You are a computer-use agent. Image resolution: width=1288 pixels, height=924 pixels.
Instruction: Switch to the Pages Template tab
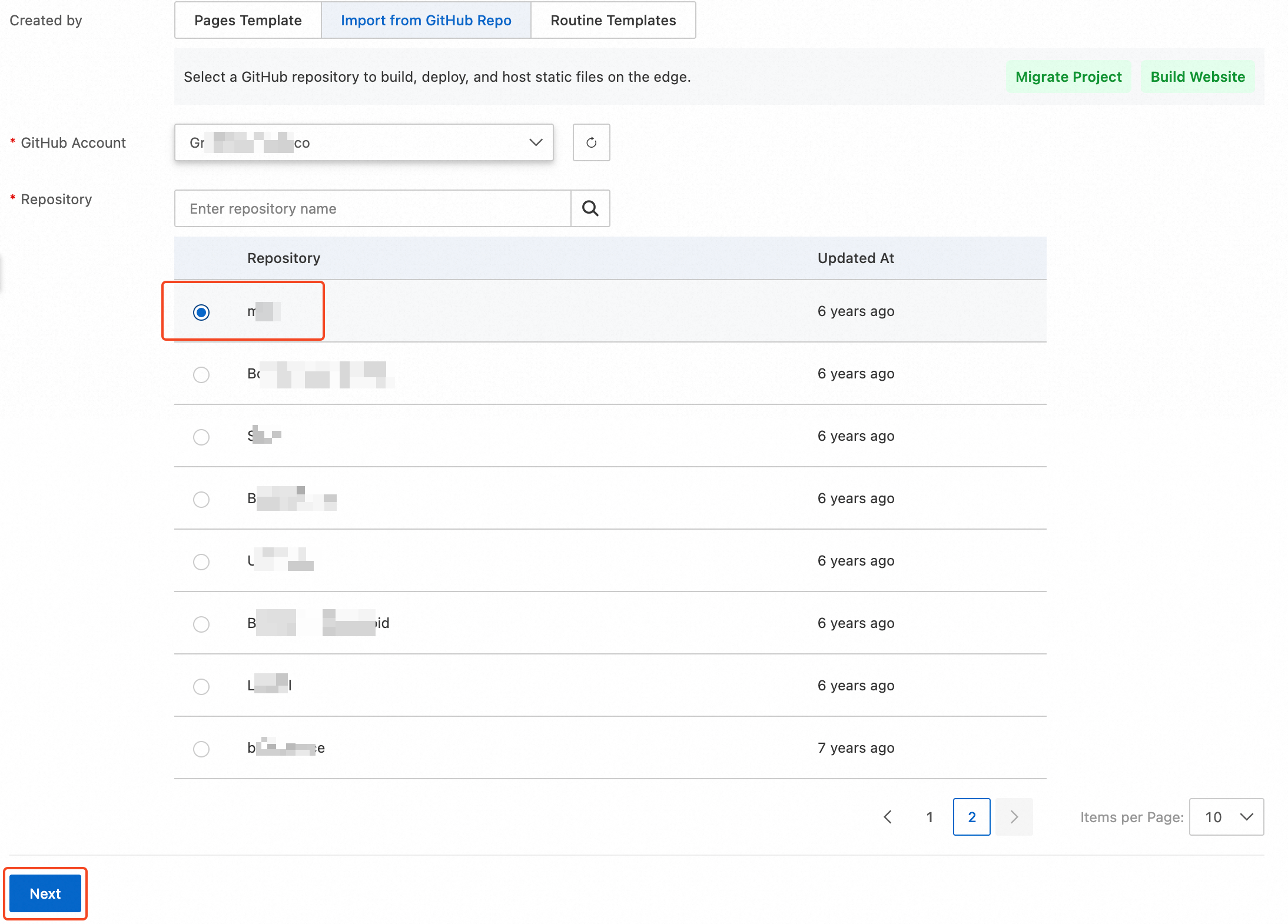pyautogui.click(x=248, y=20)
